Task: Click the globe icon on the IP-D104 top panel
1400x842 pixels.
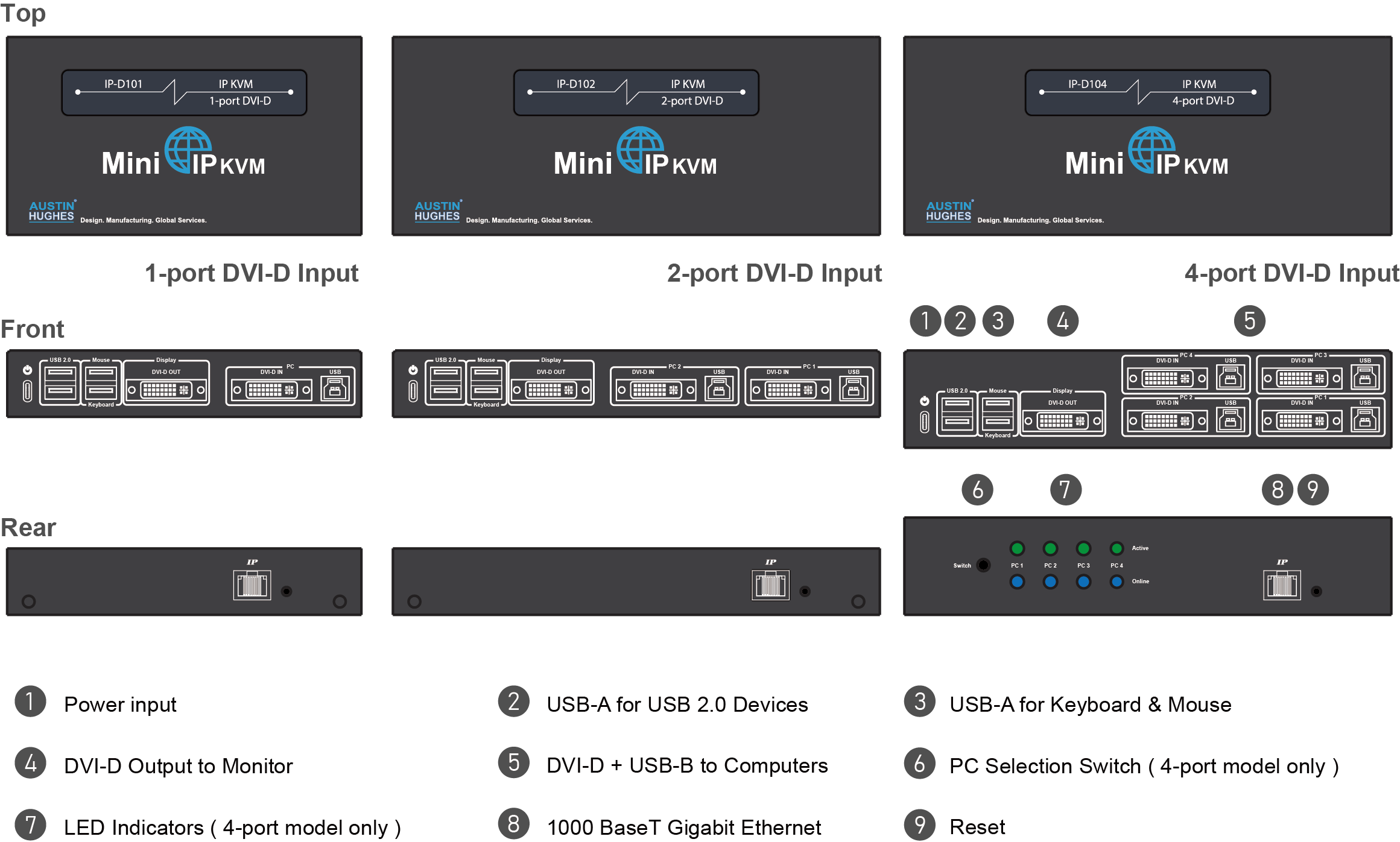Action: tap(1151, 150)
